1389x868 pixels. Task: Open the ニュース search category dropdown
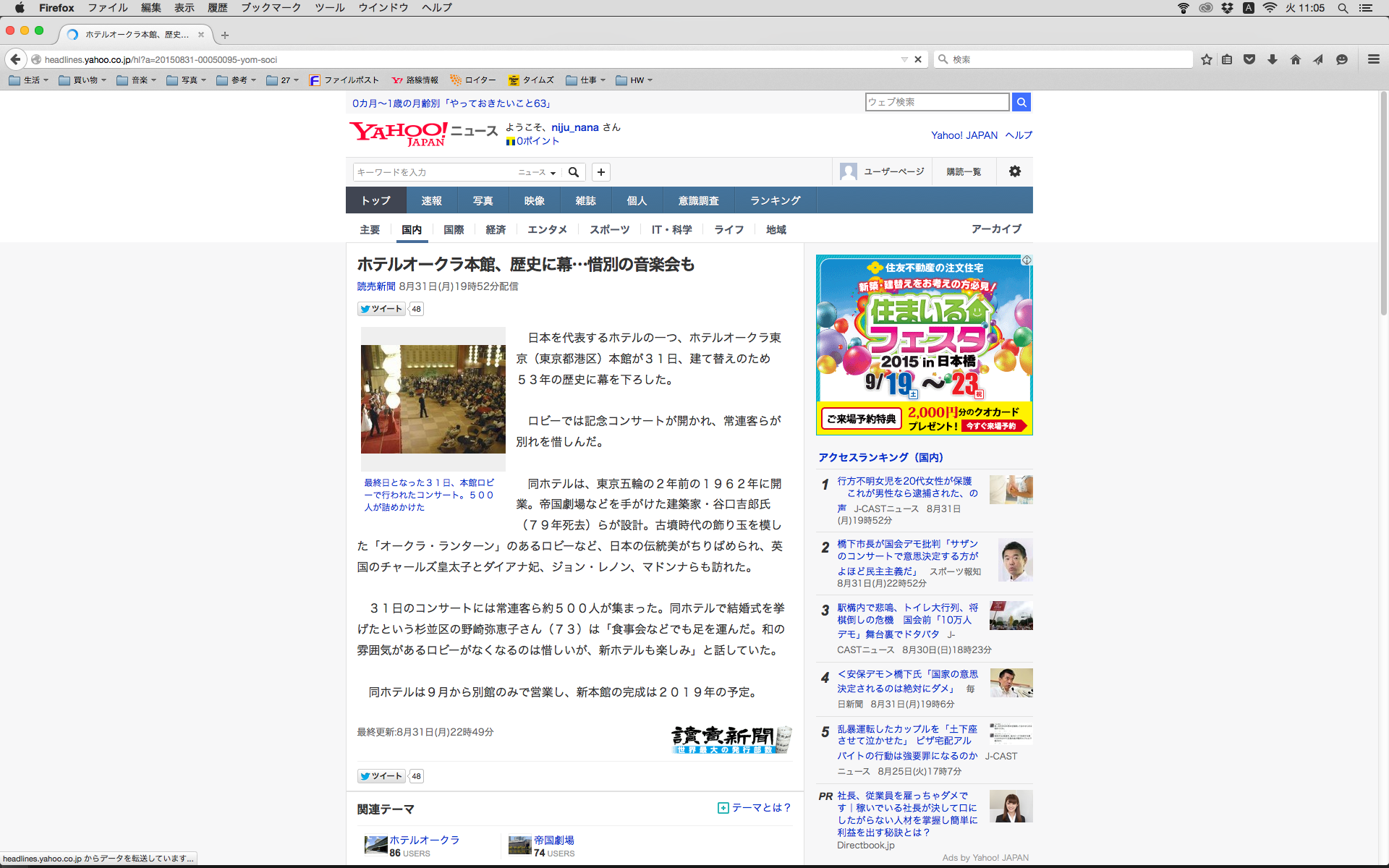(x=537, y=172)
